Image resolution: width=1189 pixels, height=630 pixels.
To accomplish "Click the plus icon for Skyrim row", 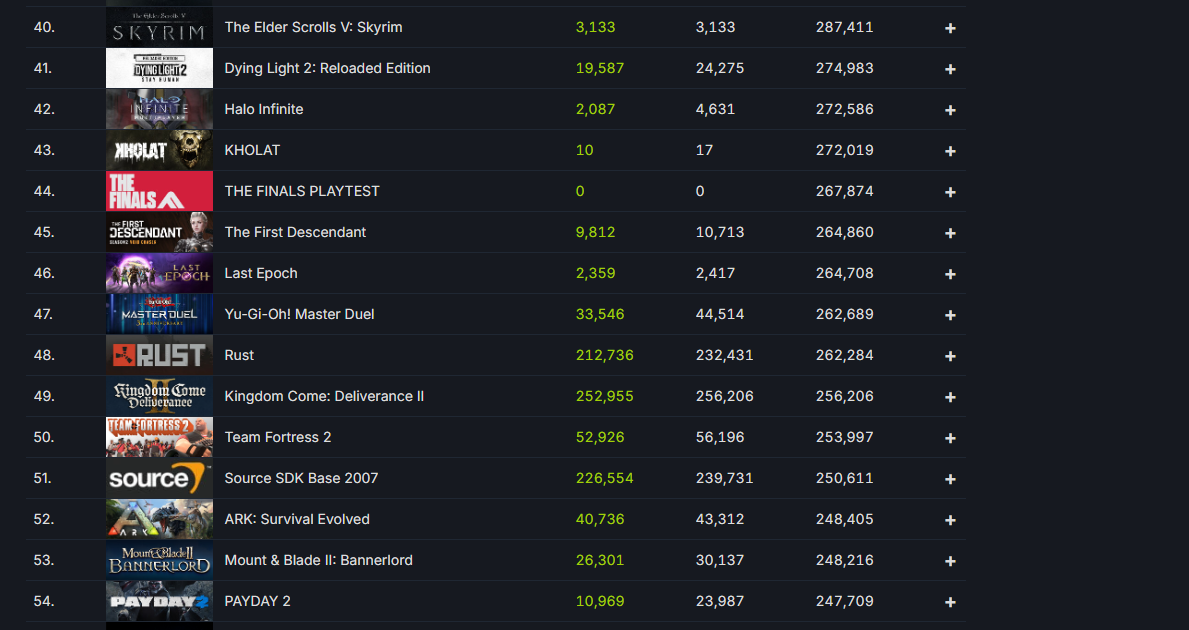I will point(950,28).
